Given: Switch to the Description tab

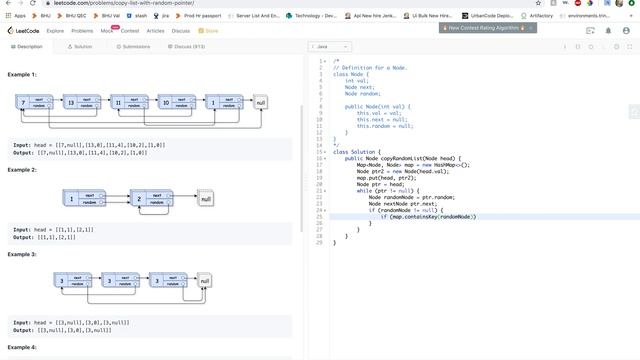Looking at the screenshot, I should 27,47.
